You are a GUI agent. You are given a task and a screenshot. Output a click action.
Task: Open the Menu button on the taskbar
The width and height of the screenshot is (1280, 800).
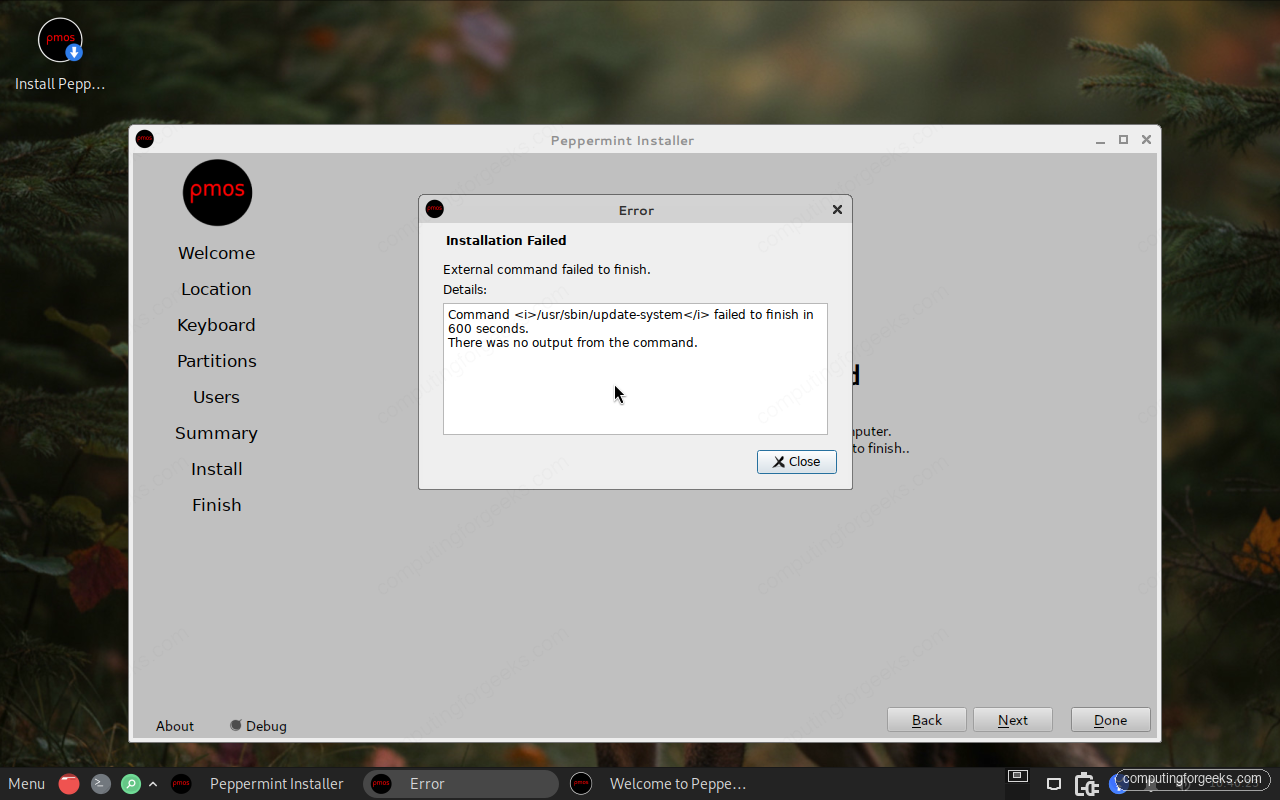click(27, 784)
